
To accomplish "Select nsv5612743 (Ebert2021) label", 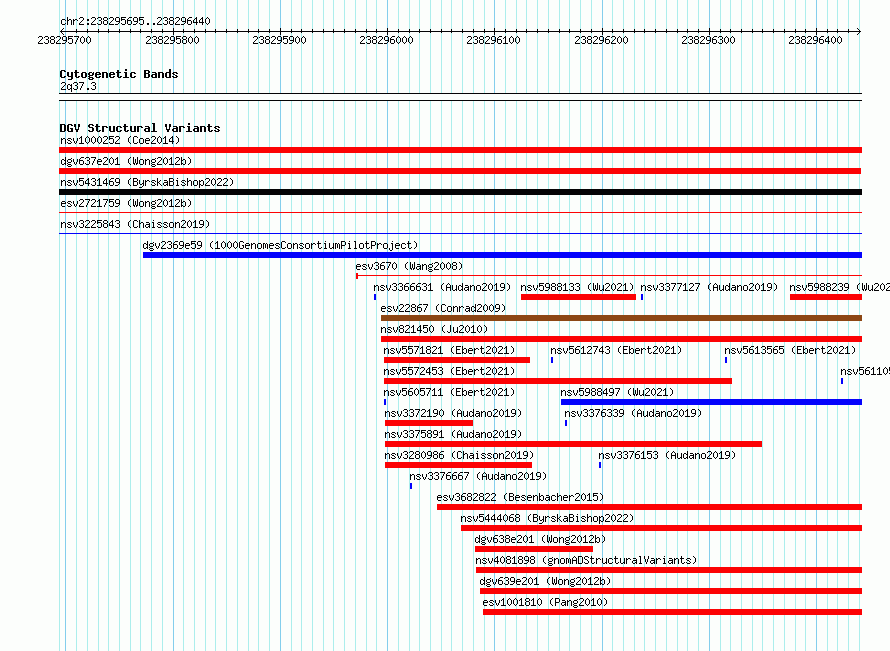I will [616, 350].
